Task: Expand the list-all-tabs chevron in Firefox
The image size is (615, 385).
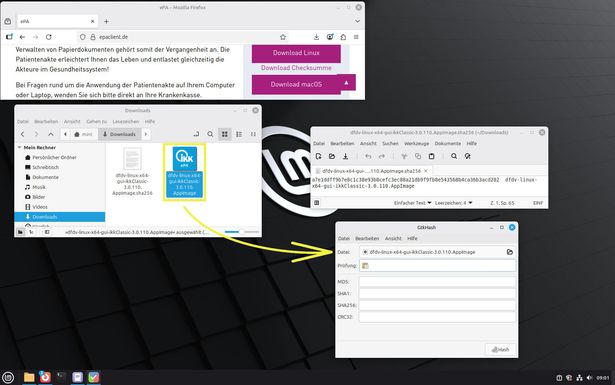Action: point(357,21)
